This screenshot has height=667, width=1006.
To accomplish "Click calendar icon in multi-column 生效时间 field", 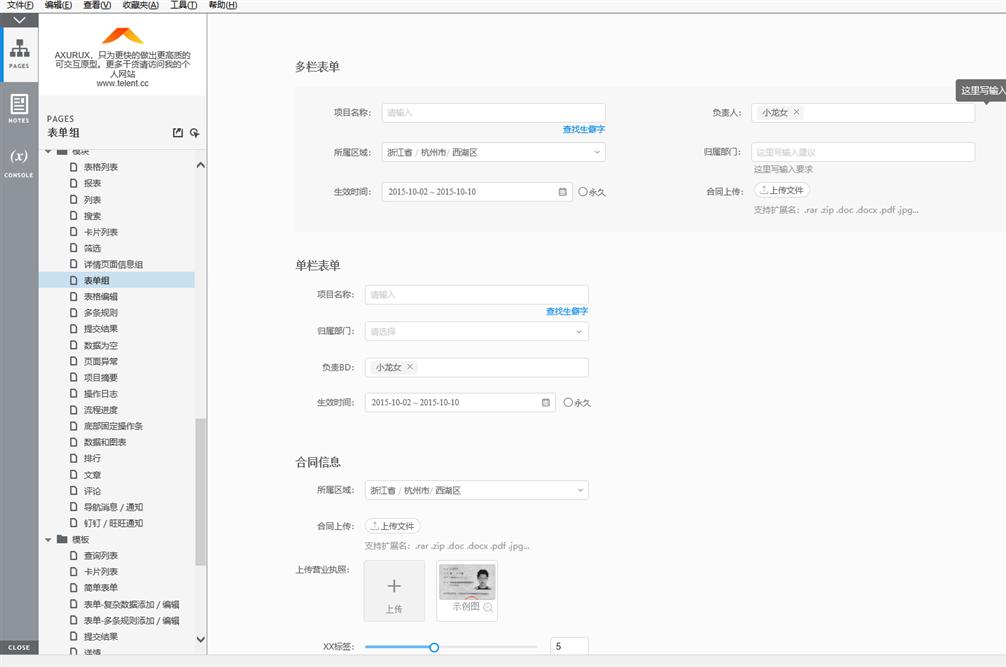I will pos(562,192).
